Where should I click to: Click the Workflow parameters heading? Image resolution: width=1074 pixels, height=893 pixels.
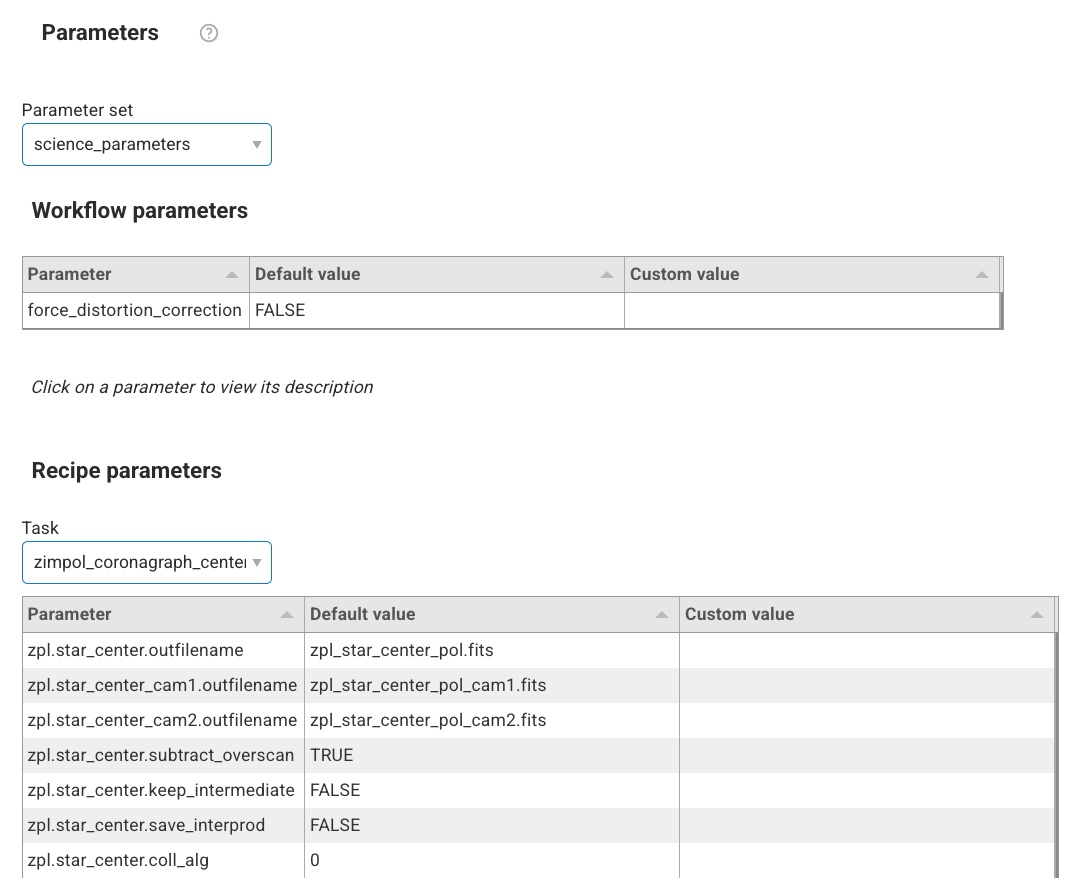tap(140, 210)
